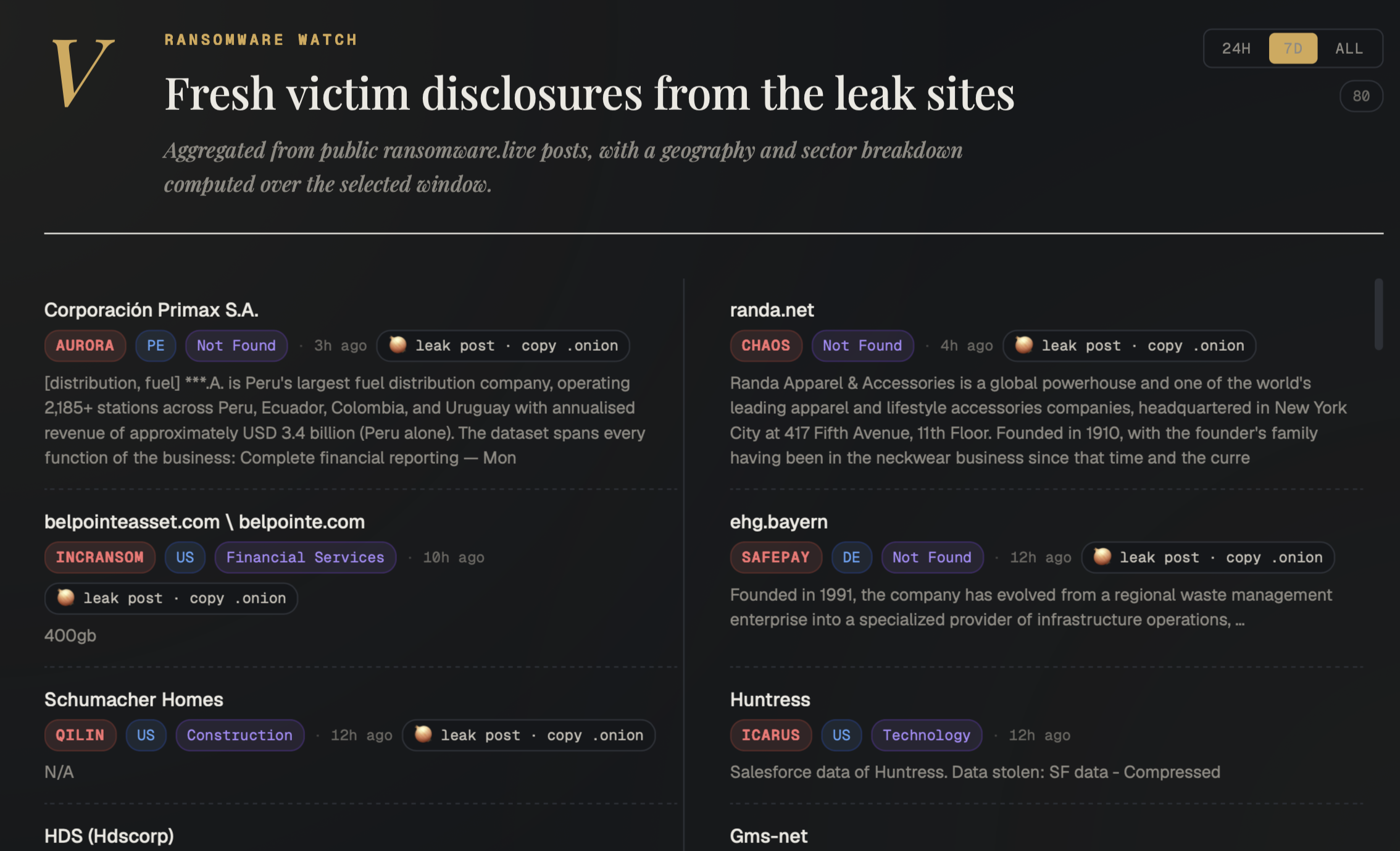The width and height of the screenshot is (1400, 851).
Task: Click the onion icon in the Schumacher Homes card
Action: [423, 734]
